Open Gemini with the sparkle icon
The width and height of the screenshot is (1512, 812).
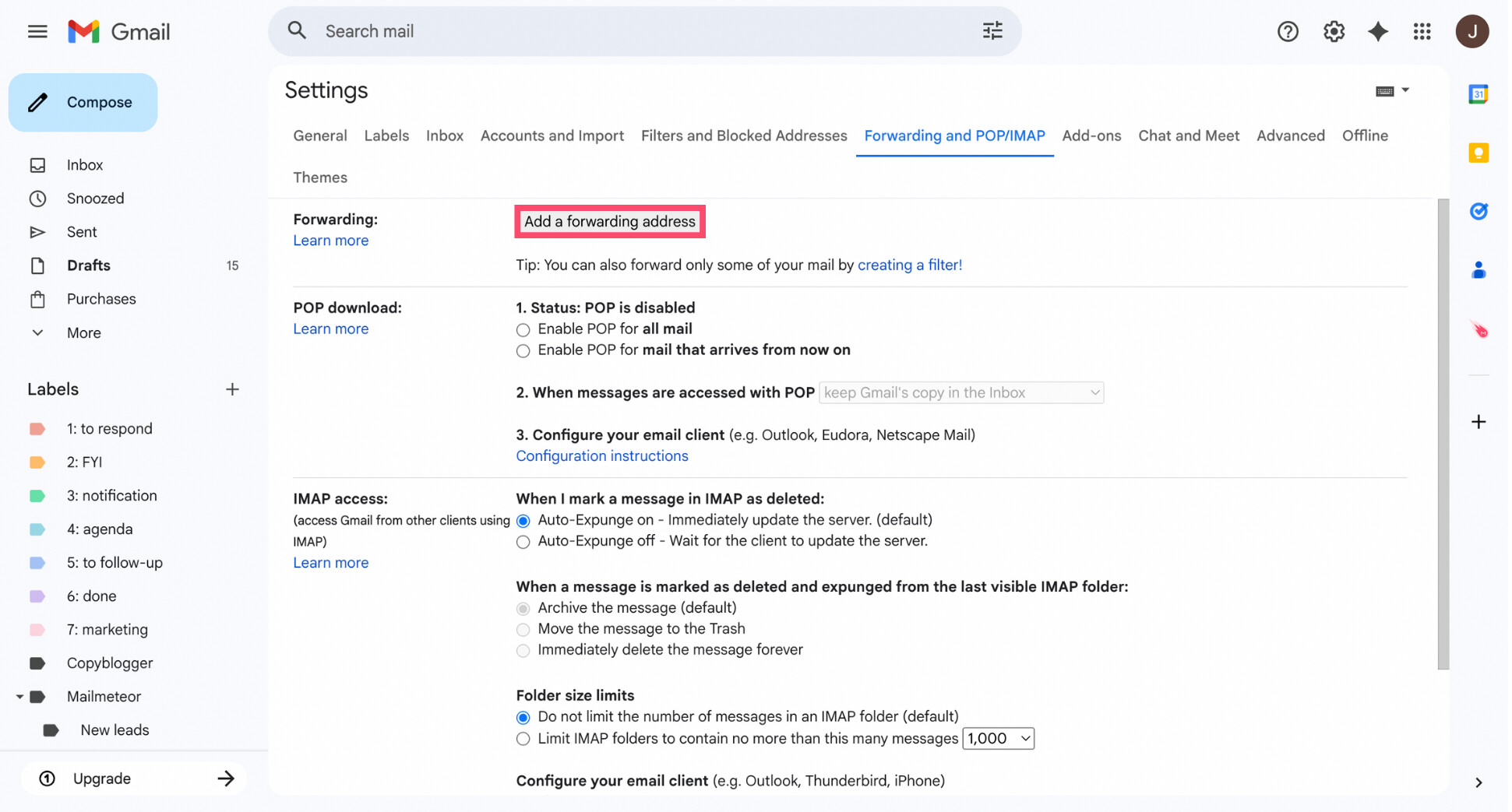click(1378, 31)
